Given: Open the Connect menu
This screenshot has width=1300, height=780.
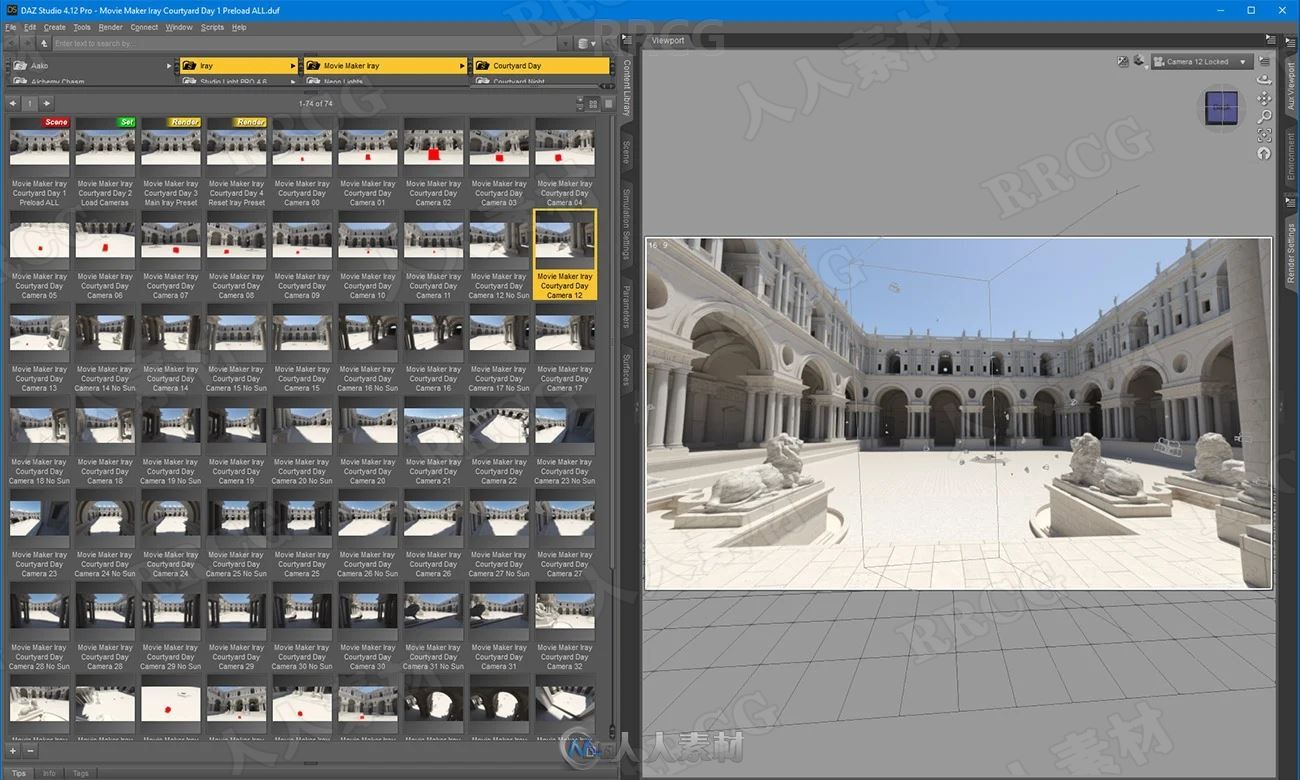Looking at the screenshot, I should [144, 27].
